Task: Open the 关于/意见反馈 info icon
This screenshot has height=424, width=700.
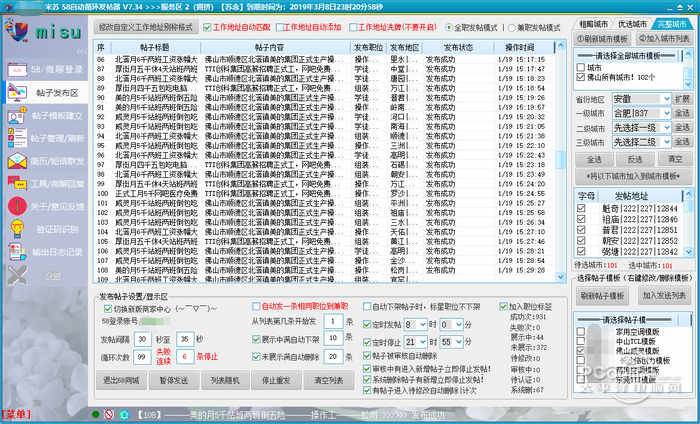Action: pos(17,206)
